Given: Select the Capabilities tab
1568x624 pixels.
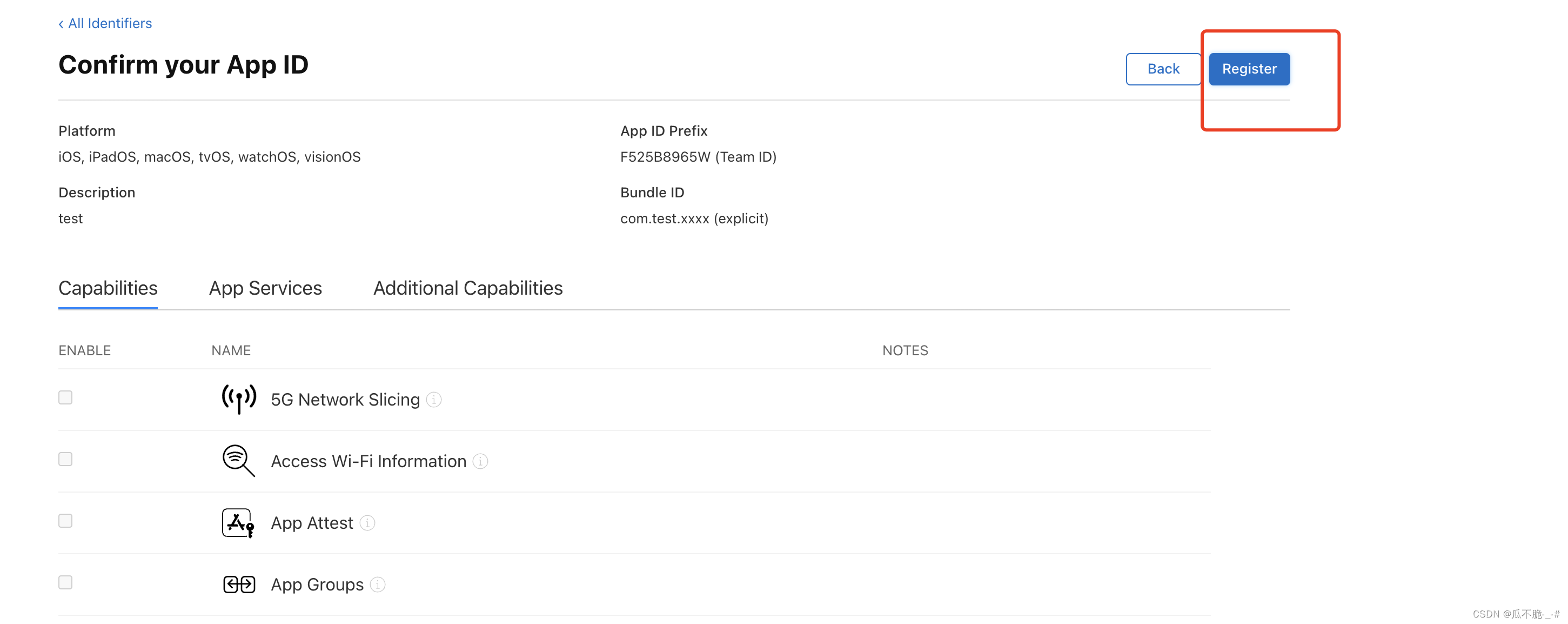Looking at the screenshot, I should coord(108,288).
